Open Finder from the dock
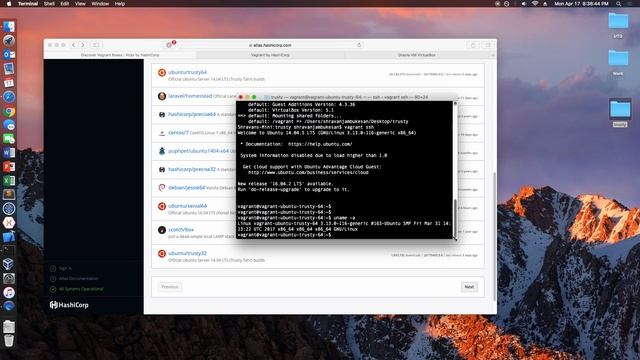 point(9,27)
